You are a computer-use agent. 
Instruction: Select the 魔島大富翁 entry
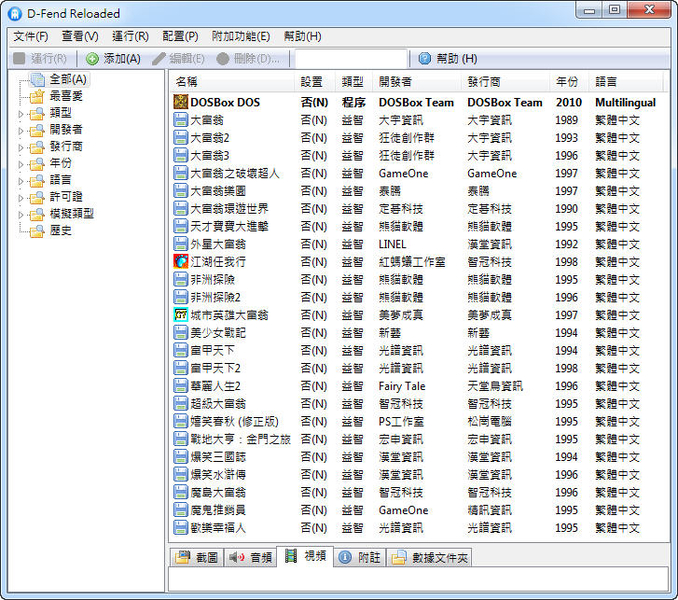pos(218,492)
